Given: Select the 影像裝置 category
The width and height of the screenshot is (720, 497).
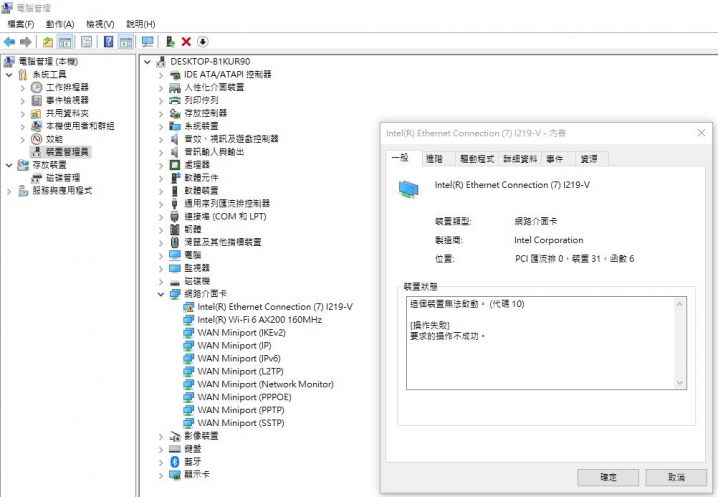Looking at the screenshot, I should pyautogui.click(x=201, y=436).
